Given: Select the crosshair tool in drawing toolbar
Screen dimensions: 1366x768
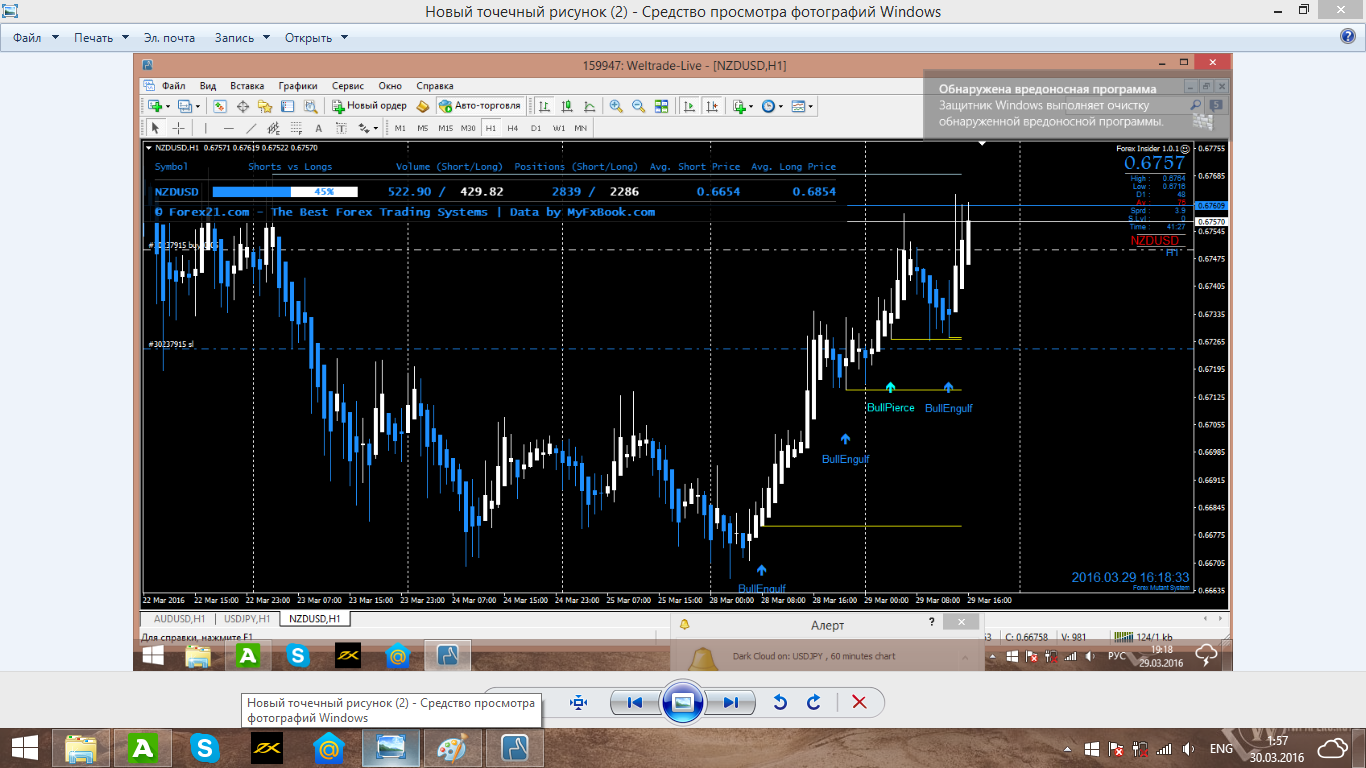Looking at the screenshot, I should [178, 128].
